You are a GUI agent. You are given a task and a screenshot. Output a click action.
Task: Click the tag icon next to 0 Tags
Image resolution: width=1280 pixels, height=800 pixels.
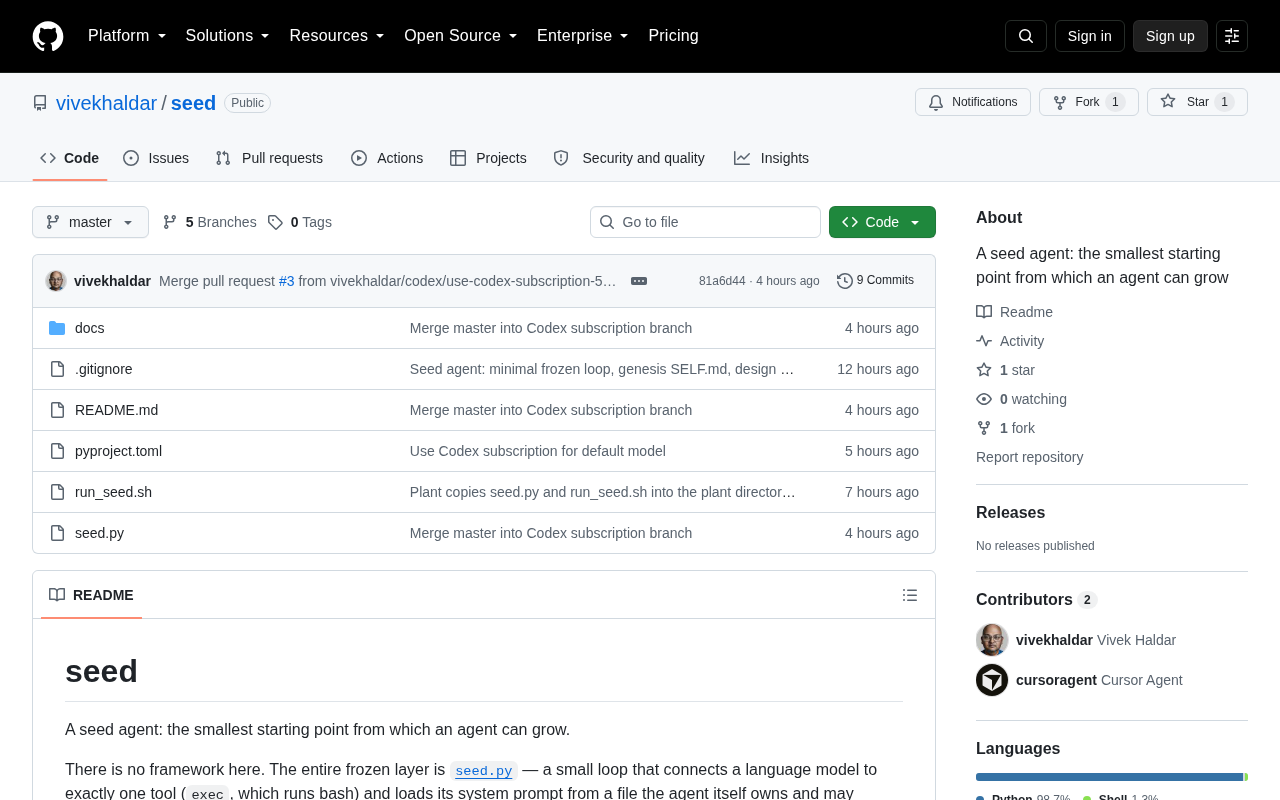(x=275, y=222)
